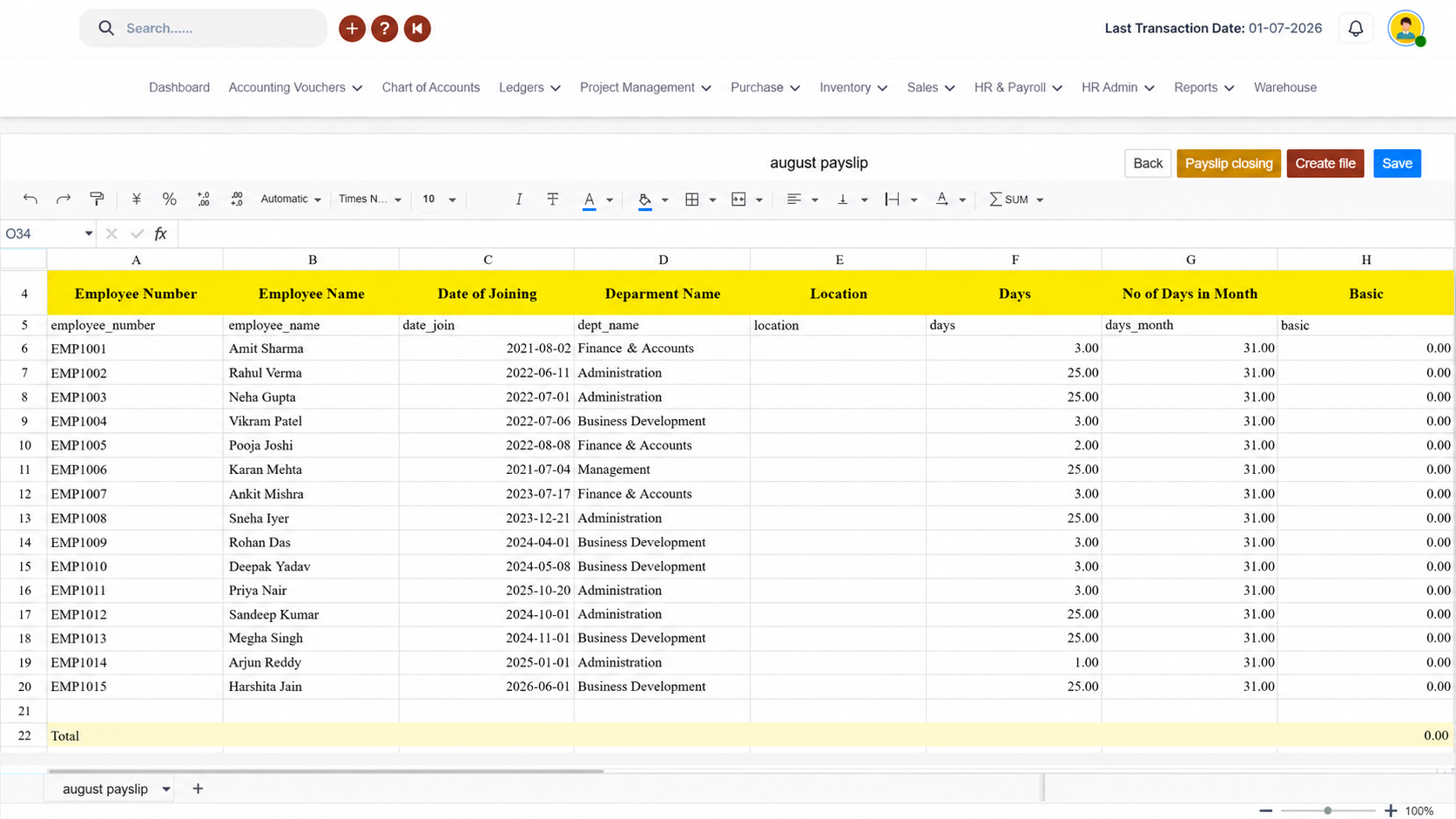Toggle strikethrough formatting
The image size is (1456, 819).
pyautogui.click(x=553, y=200)
